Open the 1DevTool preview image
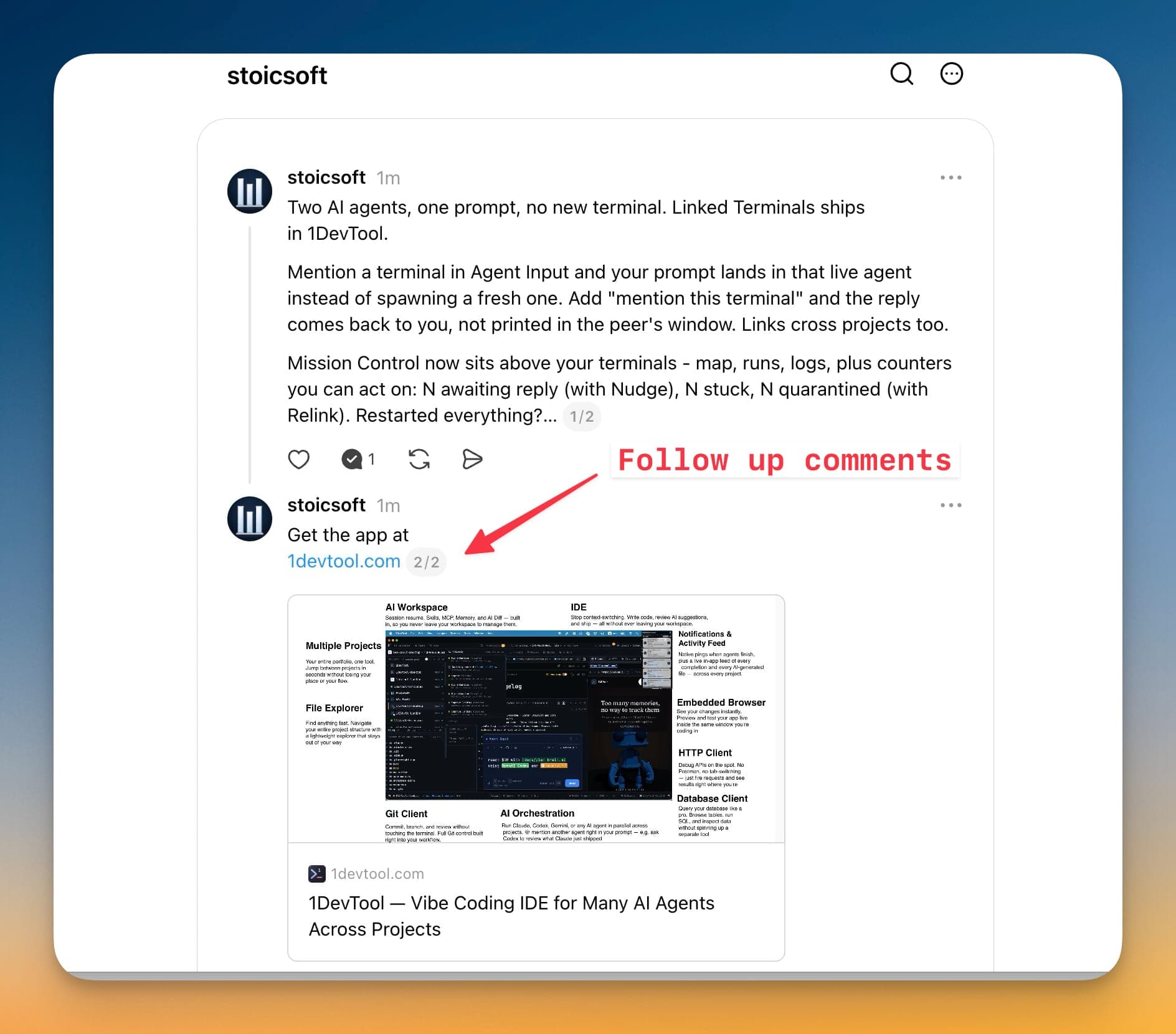This screenshot has width=1176, height=1034. pyautogui.click(x=536, y=719)
